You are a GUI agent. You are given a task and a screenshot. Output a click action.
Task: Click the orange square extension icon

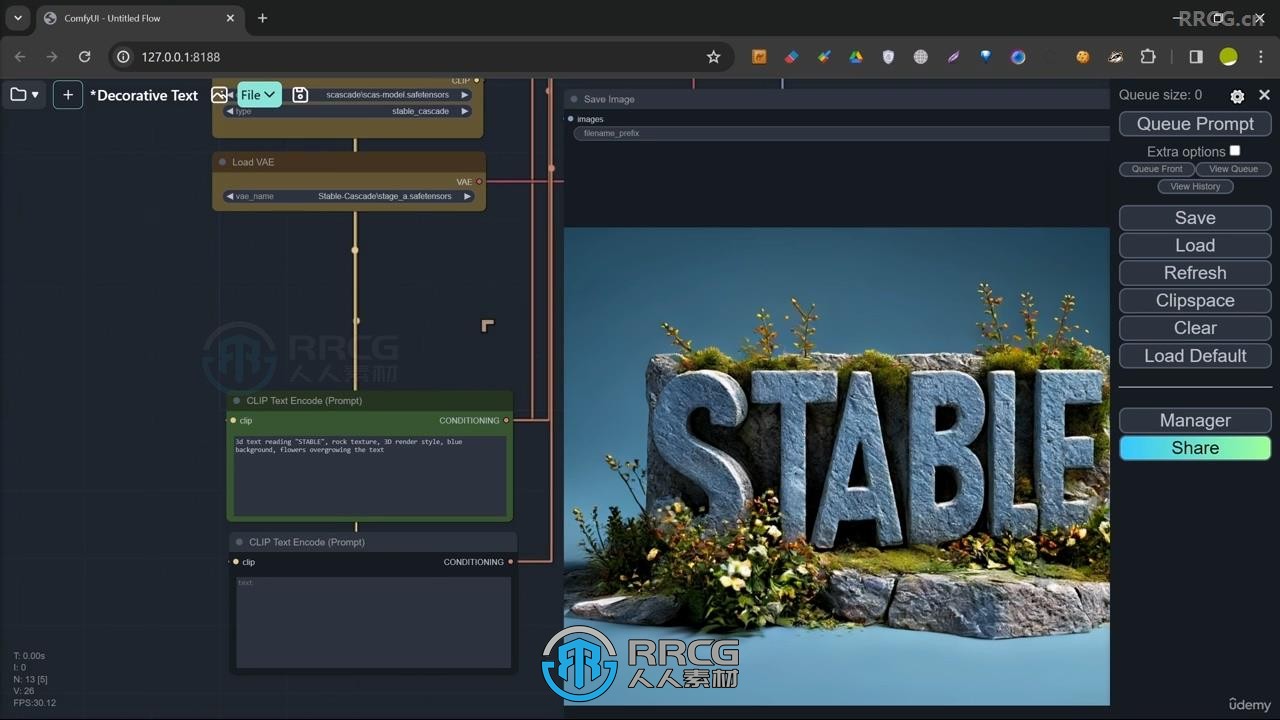pos(759,57)
